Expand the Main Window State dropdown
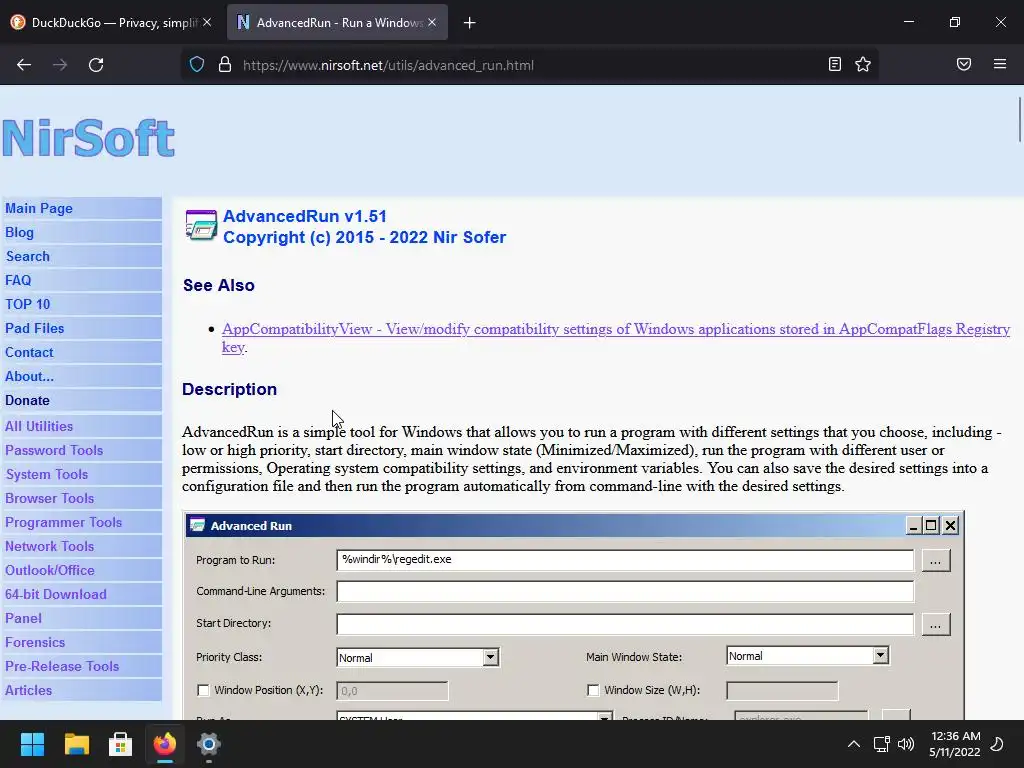The height and width of the screenshot is (768, 1024). coord(880,656)
